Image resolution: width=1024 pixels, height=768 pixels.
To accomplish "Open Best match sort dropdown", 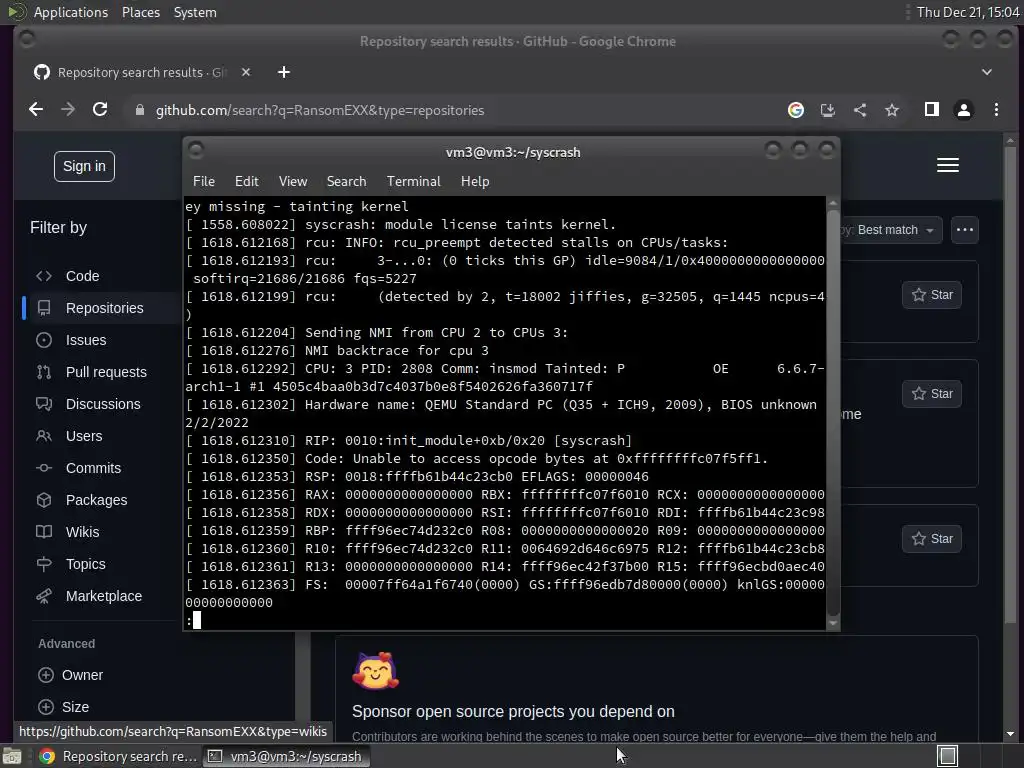I will tap(891, 230).
